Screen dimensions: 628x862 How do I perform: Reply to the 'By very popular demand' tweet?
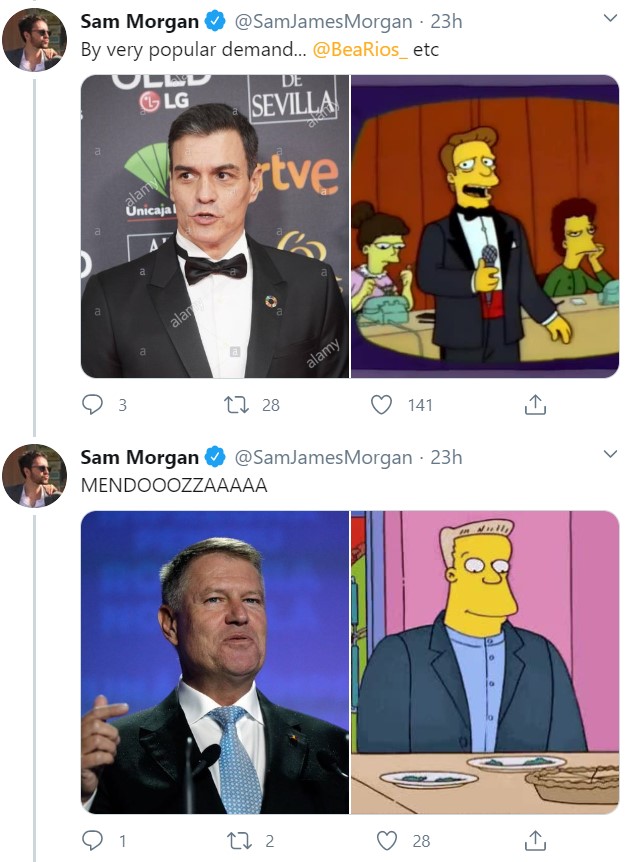93,404
